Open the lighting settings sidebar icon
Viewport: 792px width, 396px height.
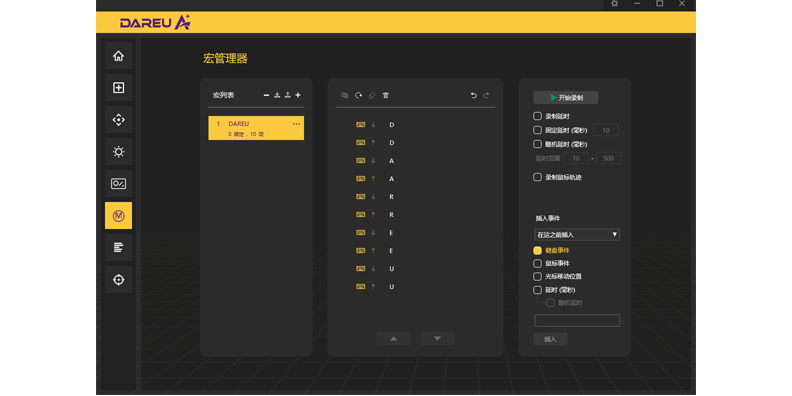pyautogui.click(x=118, y=152)
